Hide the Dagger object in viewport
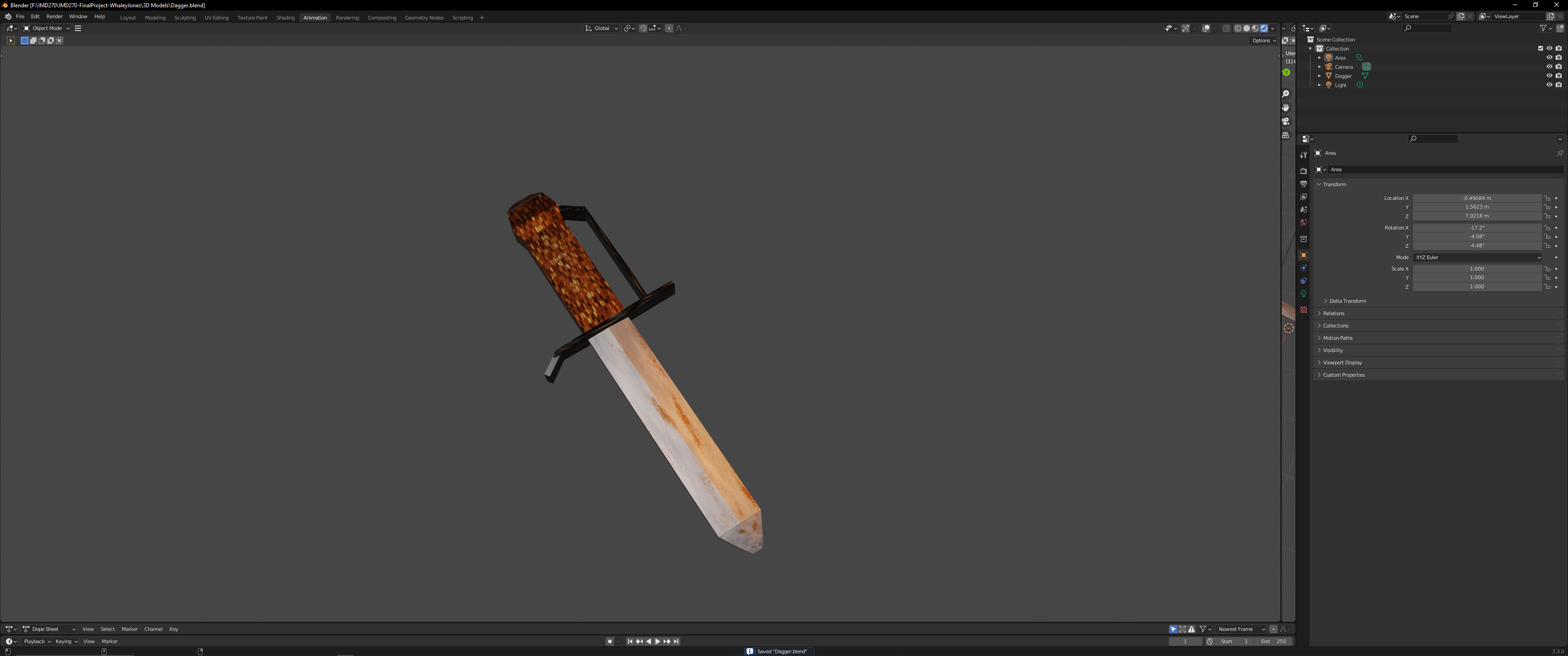1568x656 pixels. tap(1549, 76)
